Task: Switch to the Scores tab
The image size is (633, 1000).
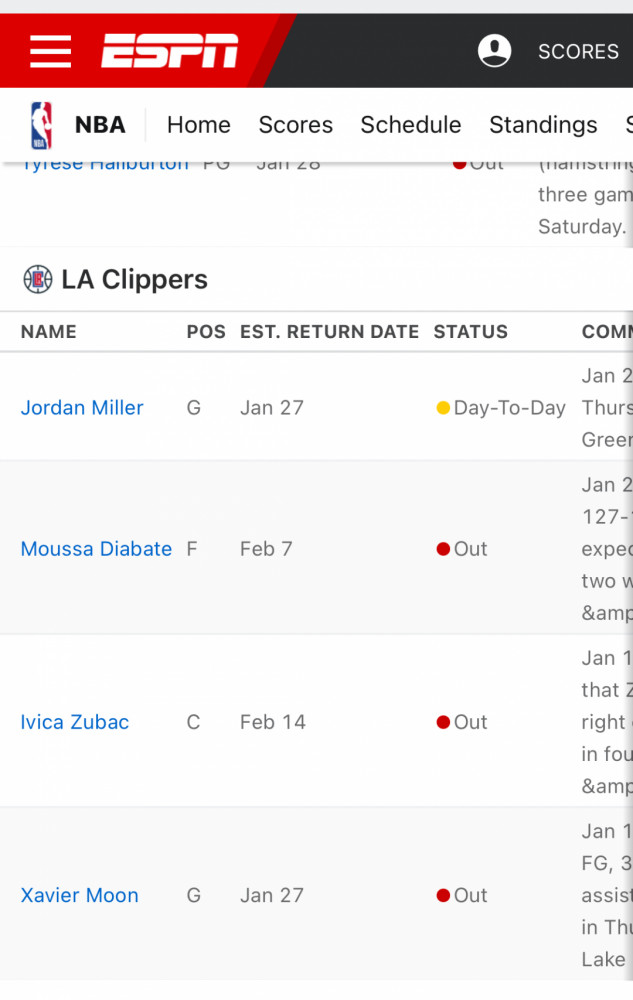Action: coord(296,124)
